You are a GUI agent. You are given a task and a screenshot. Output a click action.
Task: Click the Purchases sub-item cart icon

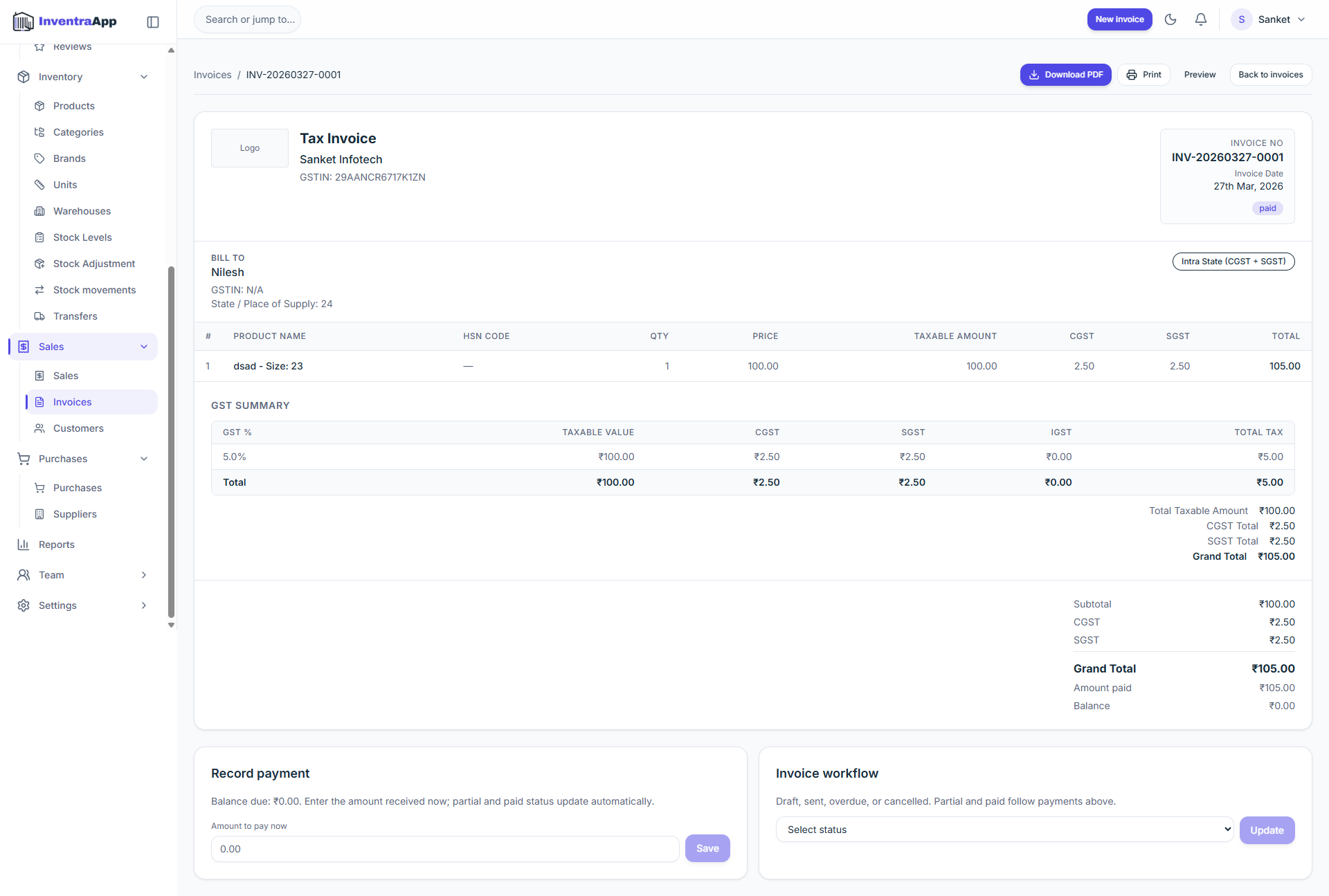coord(39,488)
